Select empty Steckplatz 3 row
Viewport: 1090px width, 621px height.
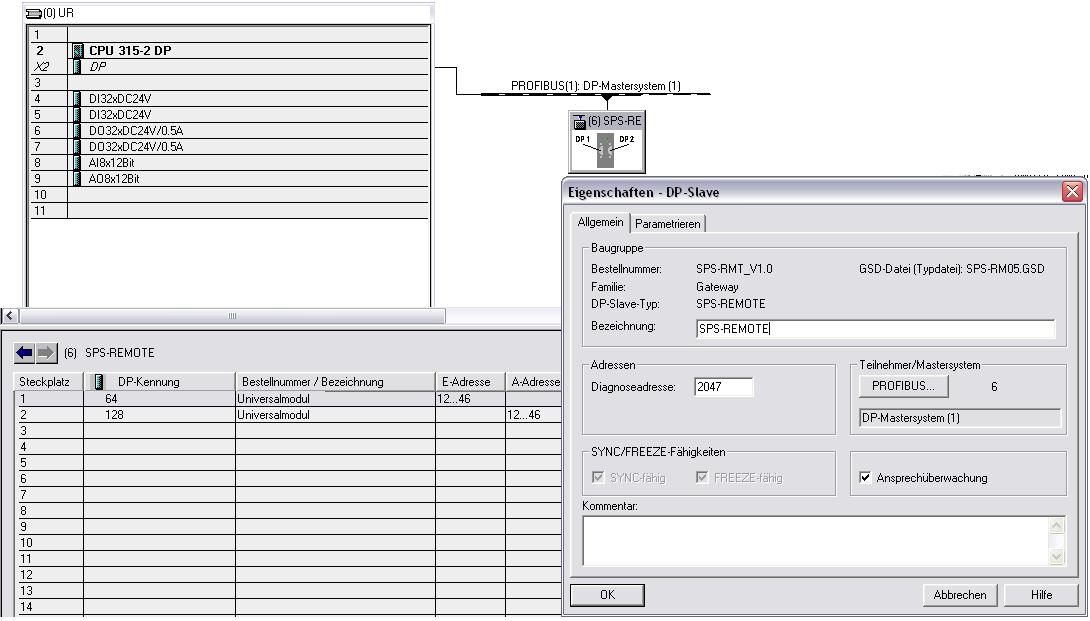pyautogui.click(x=288, y=431)
